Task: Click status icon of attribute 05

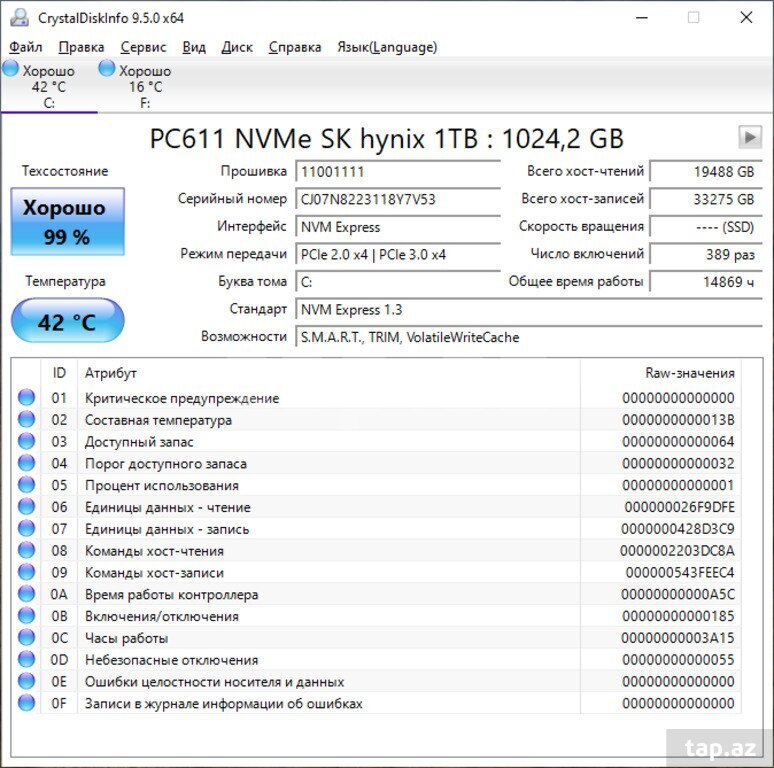Action: [x=27, y=485]
